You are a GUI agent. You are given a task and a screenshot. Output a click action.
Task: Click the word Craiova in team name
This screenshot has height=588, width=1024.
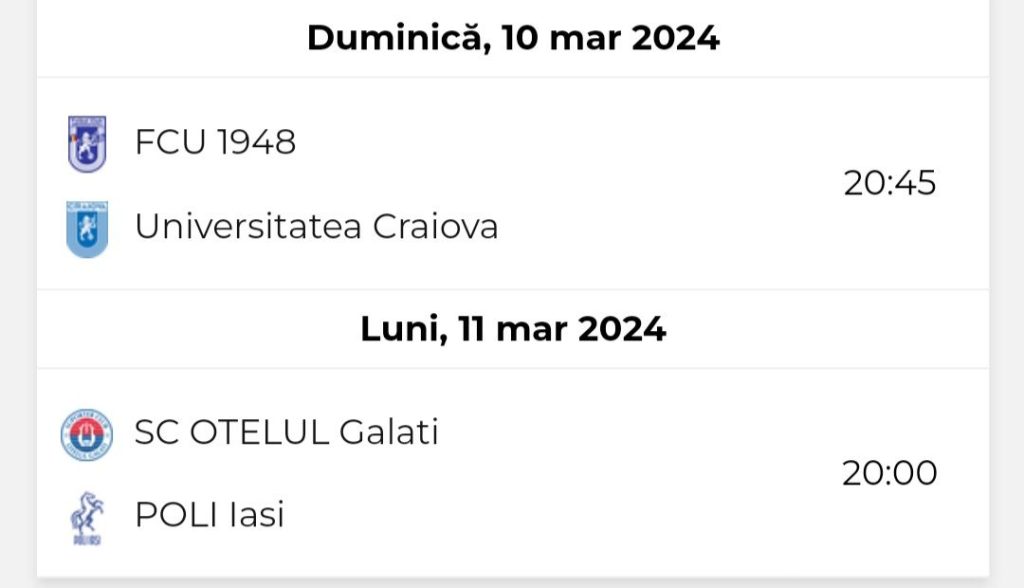tap(436, 227)
